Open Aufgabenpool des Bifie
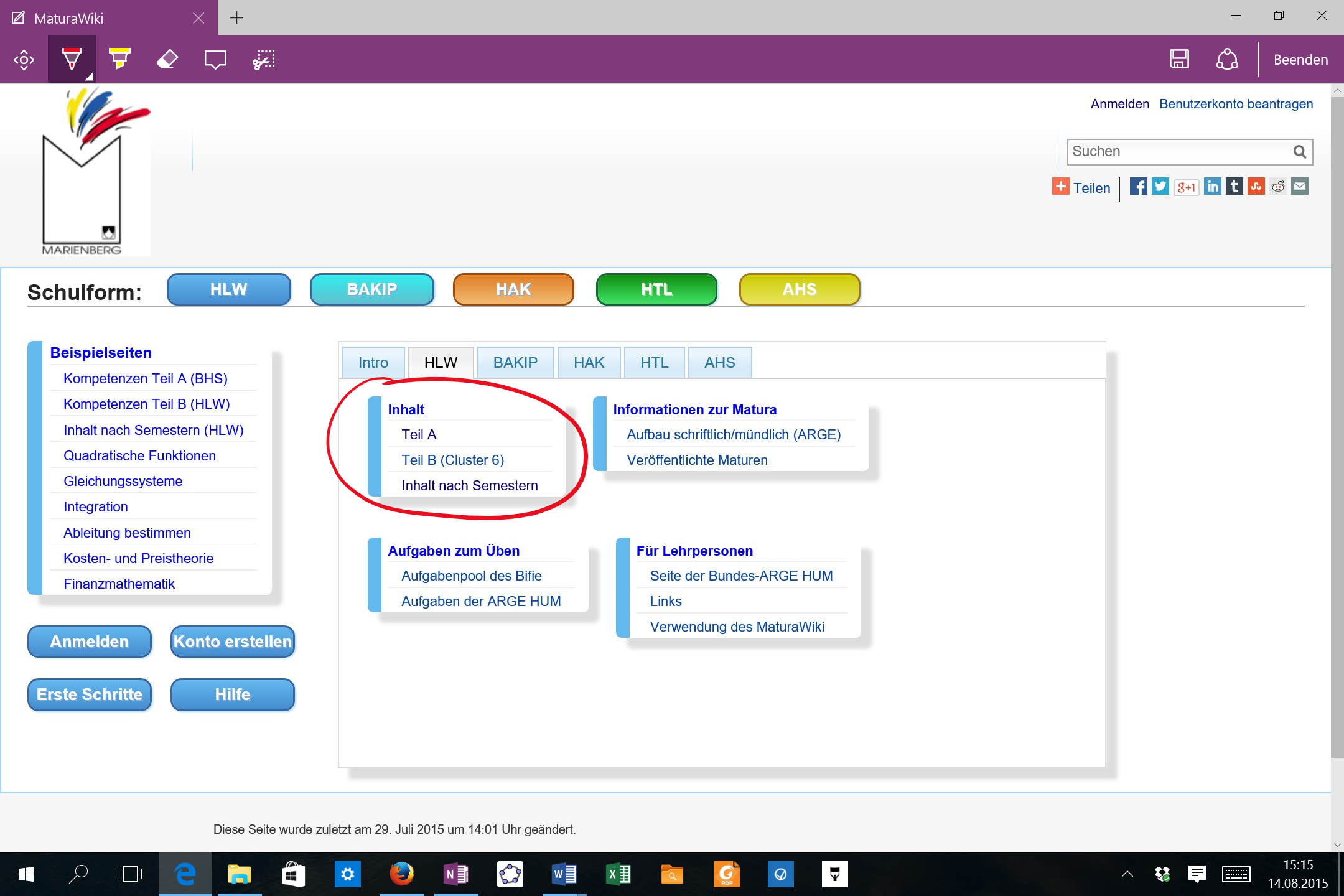Screen dimensions: 1344x896 tap(472, 576)
